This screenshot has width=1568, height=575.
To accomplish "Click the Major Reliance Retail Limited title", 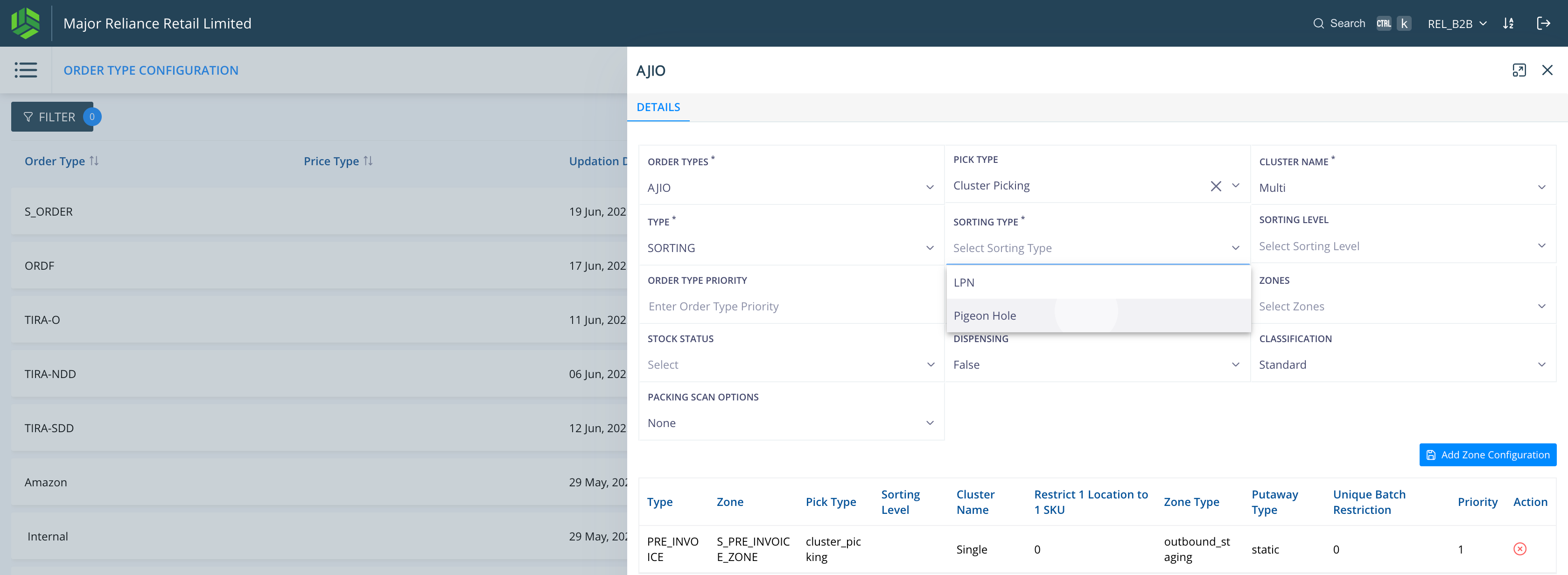I will pyautogui.click(x=157, y=23).
